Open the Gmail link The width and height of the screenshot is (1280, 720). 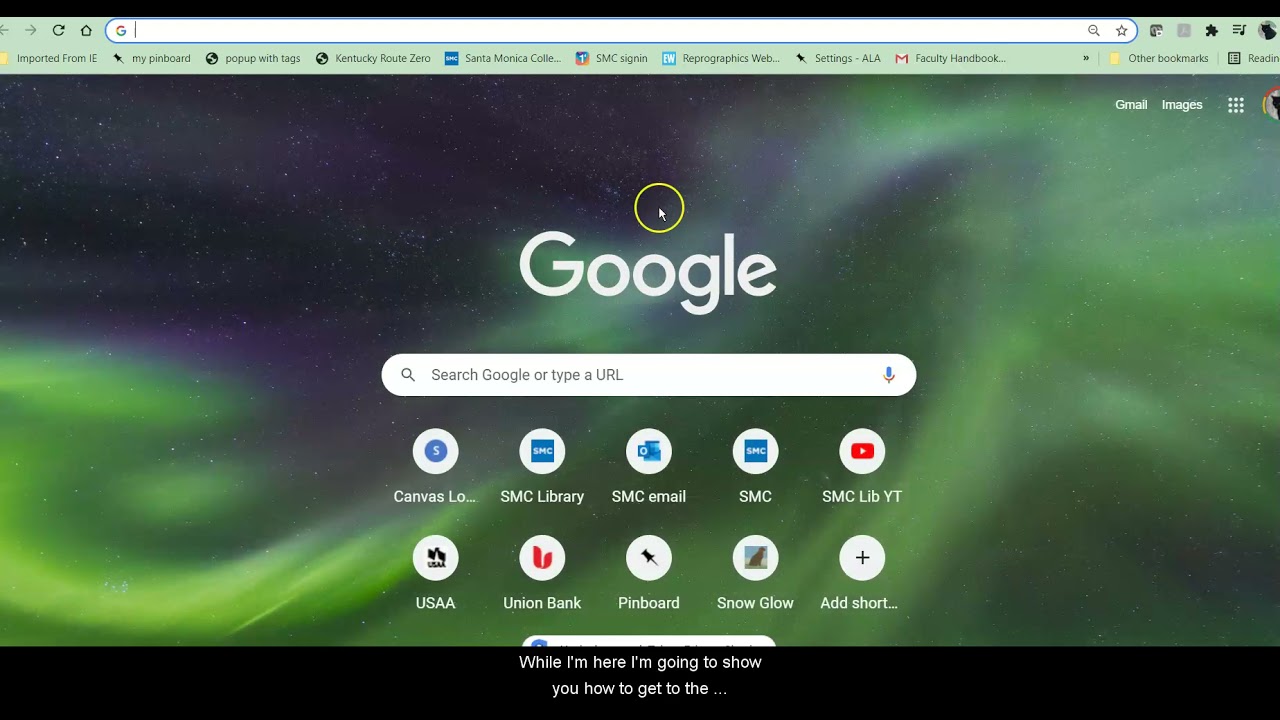coord(1131,105)
